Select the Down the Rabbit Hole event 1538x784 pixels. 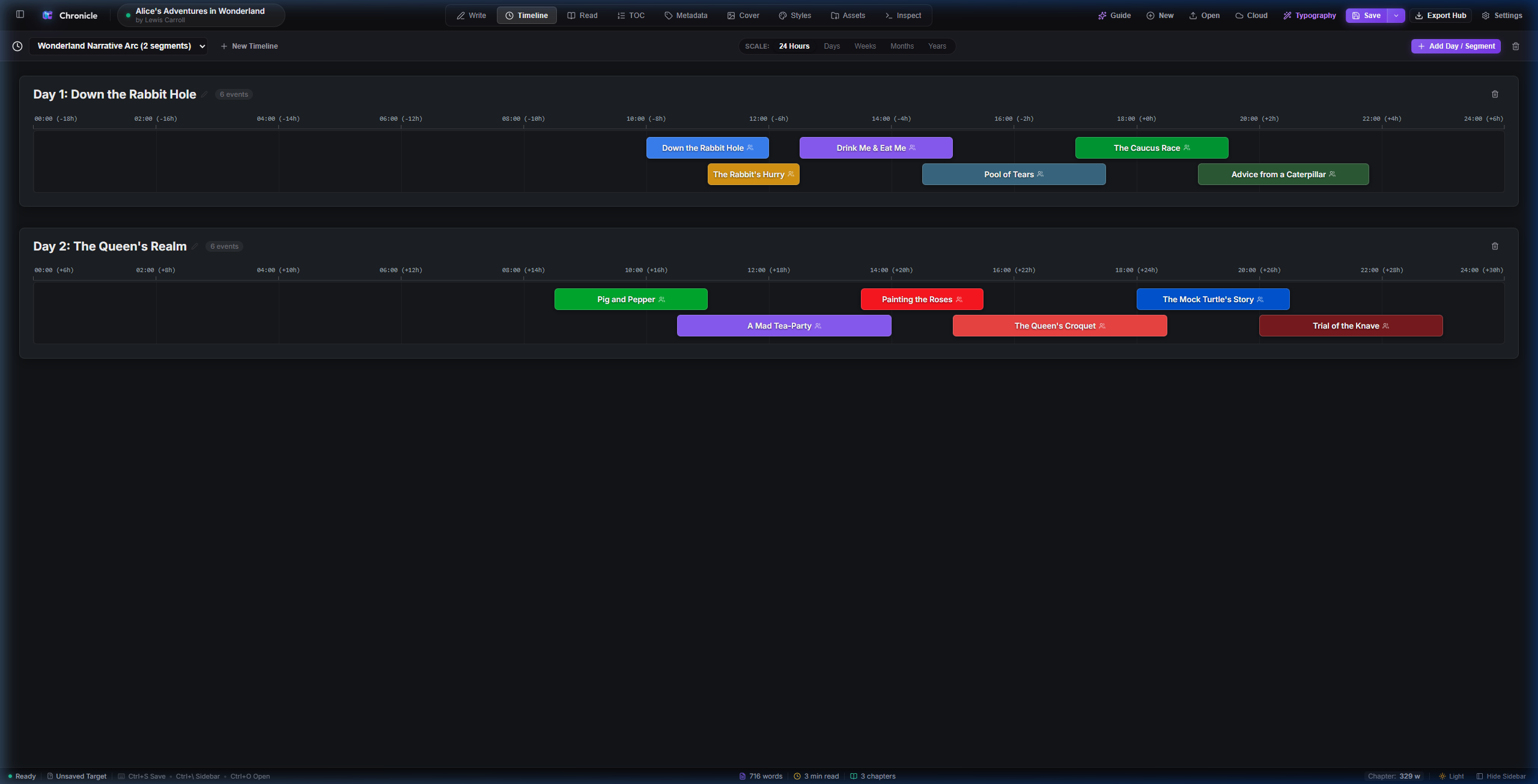(x=707, y=148)
